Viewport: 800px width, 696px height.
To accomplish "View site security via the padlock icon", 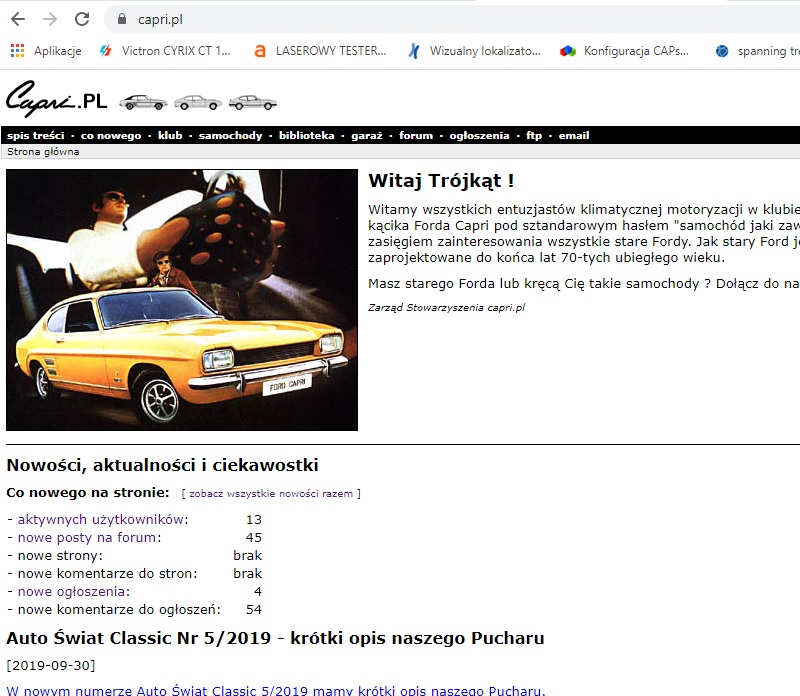I will coord(121,19).
